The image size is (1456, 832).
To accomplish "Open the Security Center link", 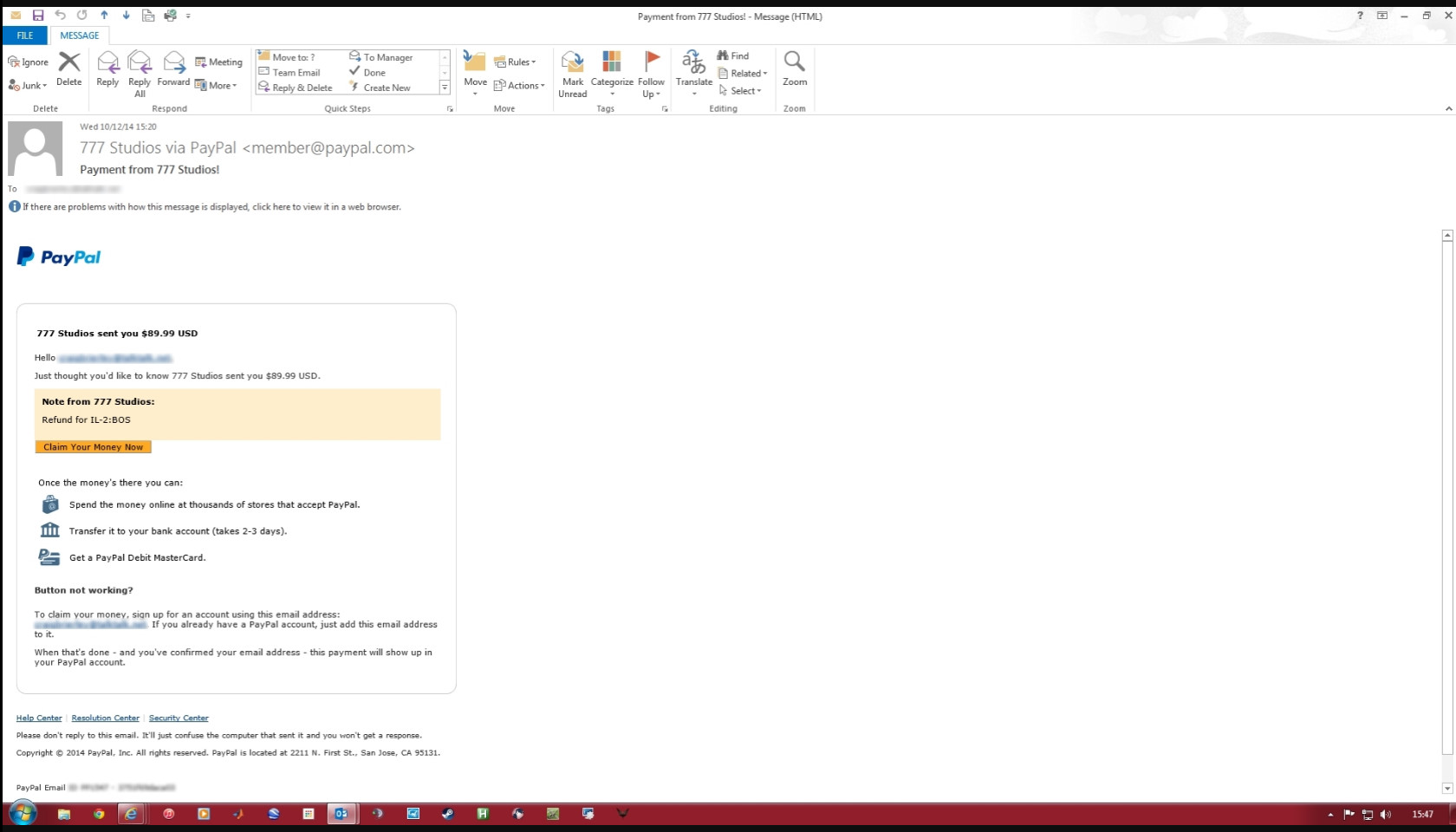I will coord(179,718).
